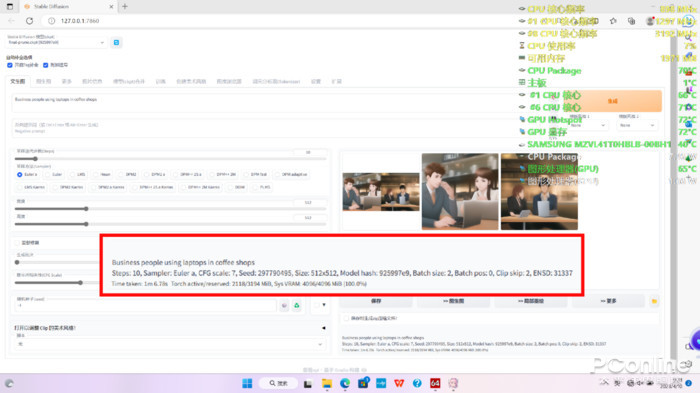
Task: Open Microsoft Edge from the taskbar
Action: [x=345, y=383]
